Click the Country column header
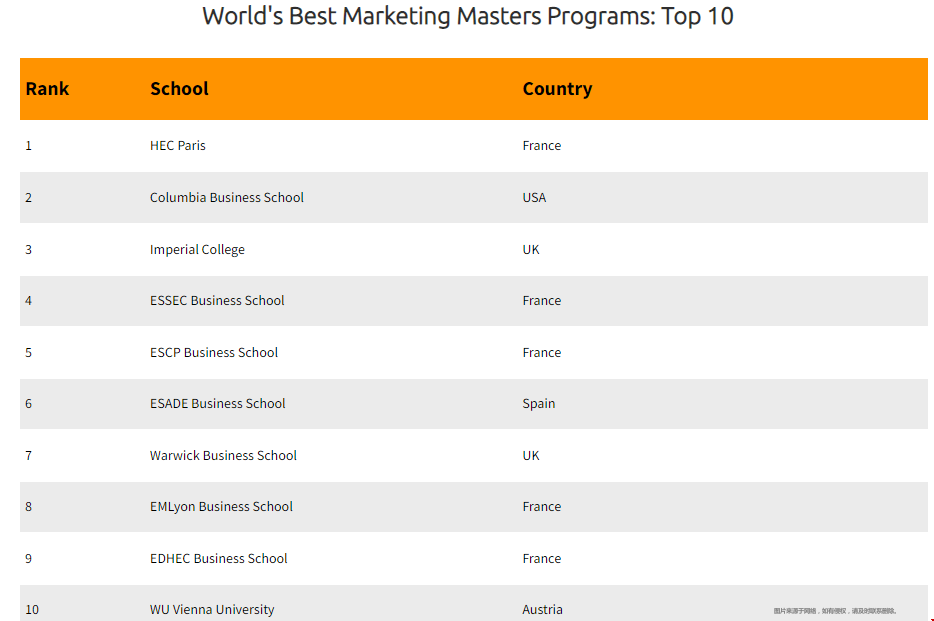934x621 pixels. 558,89
